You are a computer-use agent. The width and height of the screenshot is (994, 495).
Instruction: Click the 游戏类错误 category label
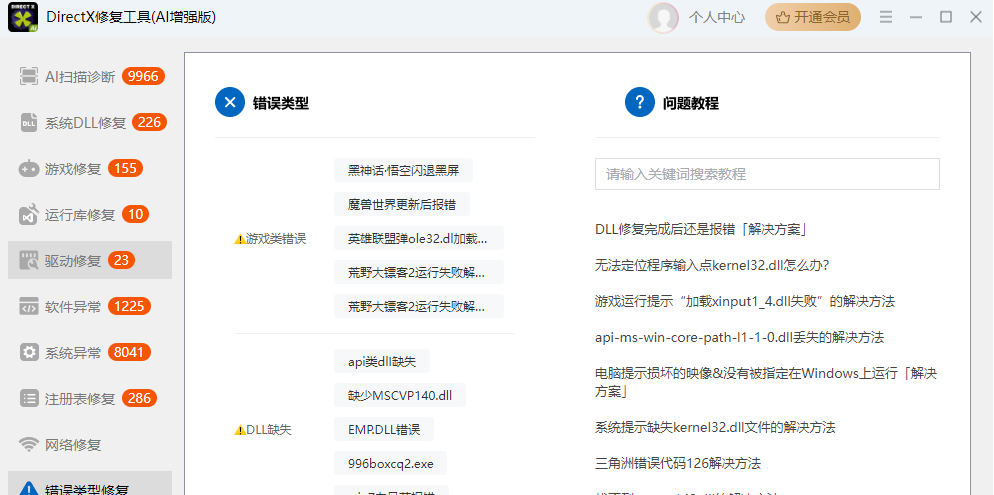276,240
